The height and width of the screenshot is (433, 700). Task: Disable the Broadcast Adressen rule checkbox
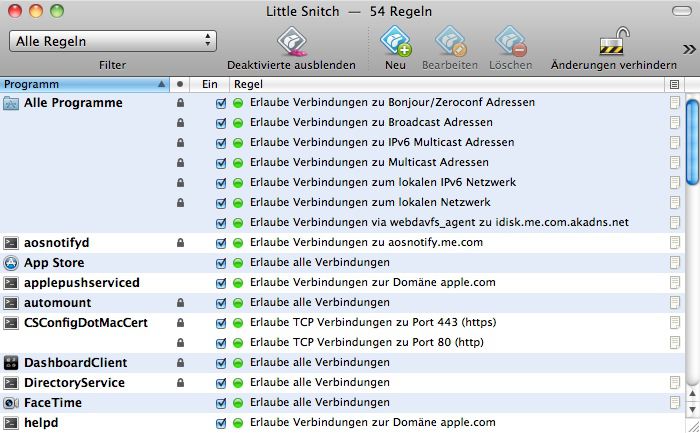[221, 123]
